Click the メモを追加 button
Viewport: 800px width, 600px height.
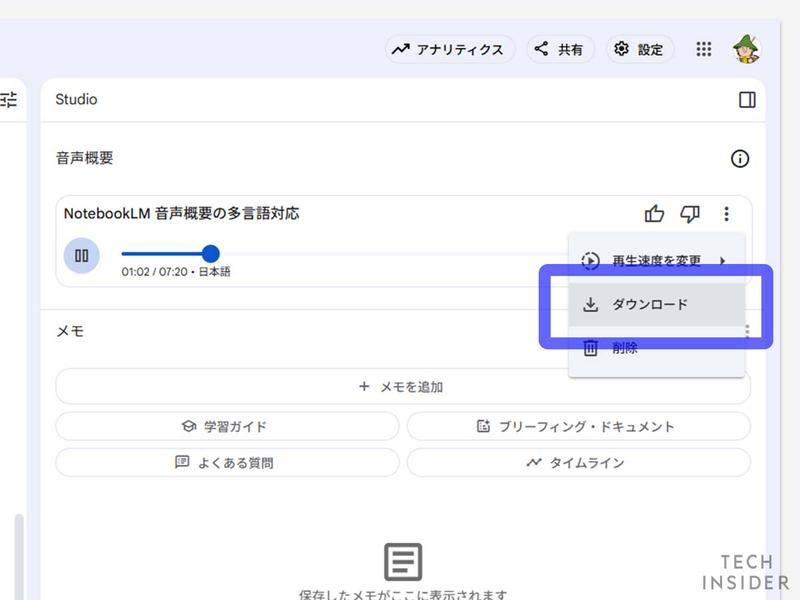[x=400, y=386]
